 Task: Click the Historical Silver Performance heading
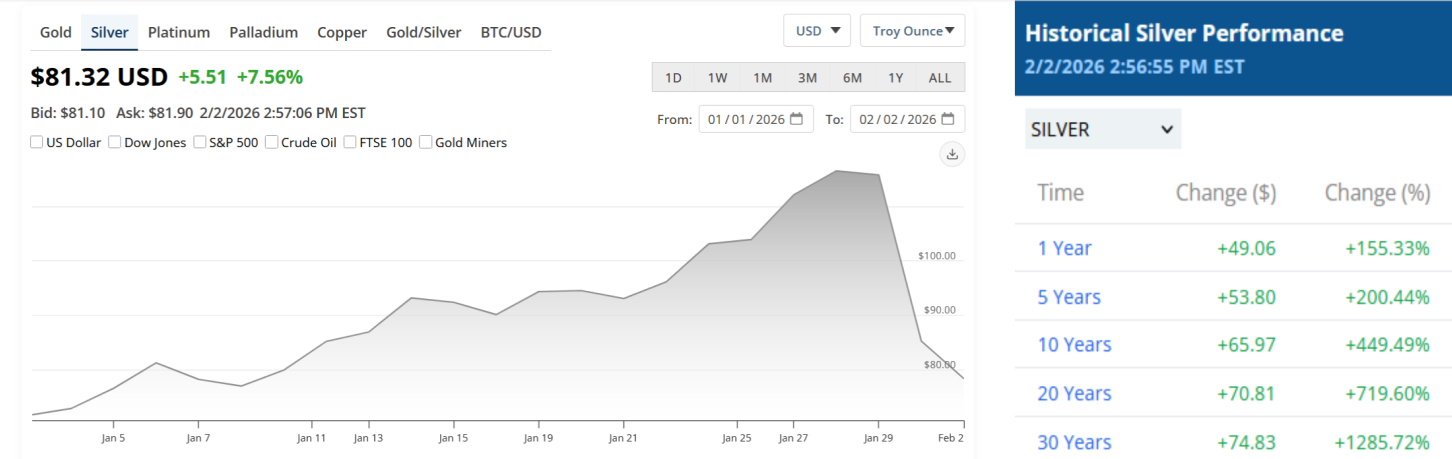tap(1184, 33)
